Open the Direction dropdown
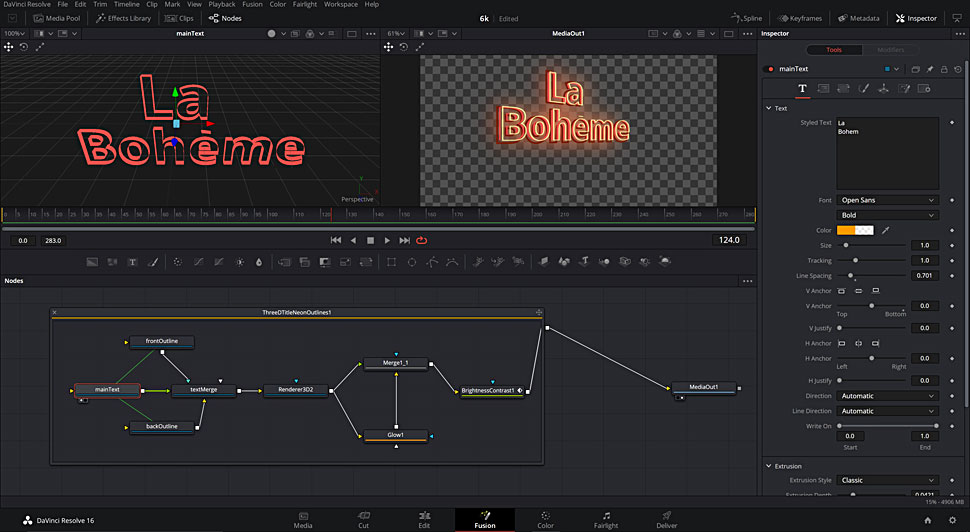 pos(887,396)
